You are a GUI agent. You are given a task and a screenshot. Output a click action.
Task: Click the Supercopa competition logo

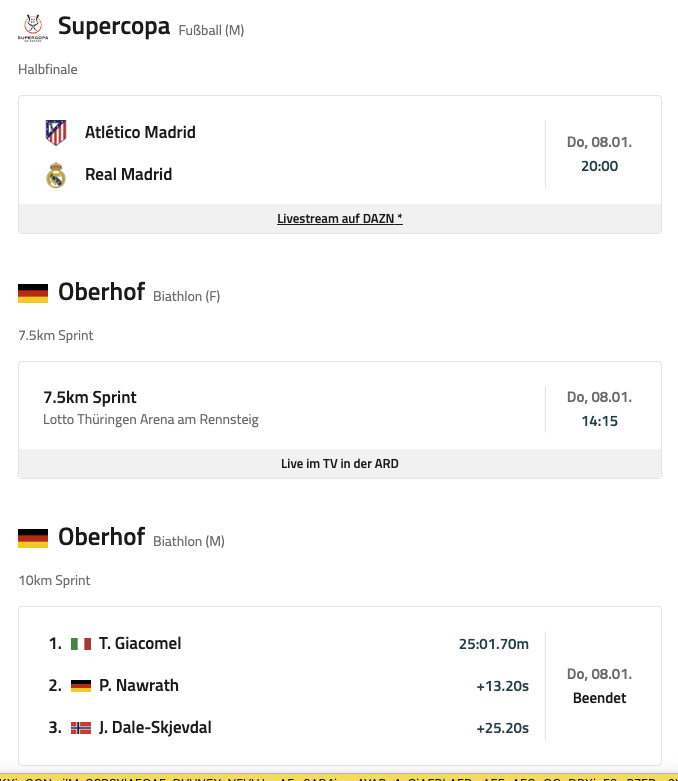click(x=32, y=28)
